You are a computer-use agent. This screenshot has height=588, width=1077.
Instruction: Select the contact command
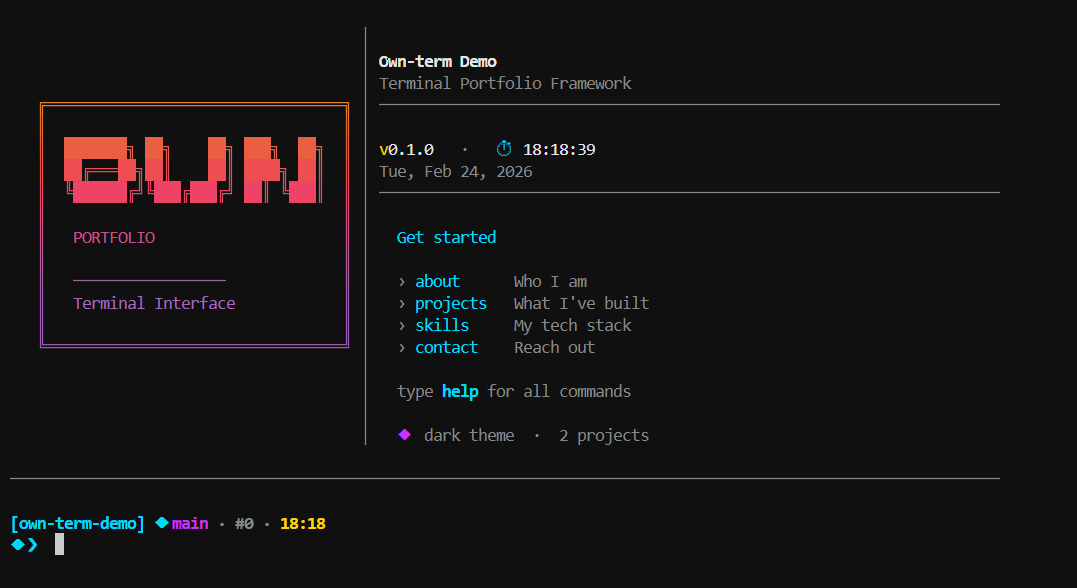pos(446,347)
